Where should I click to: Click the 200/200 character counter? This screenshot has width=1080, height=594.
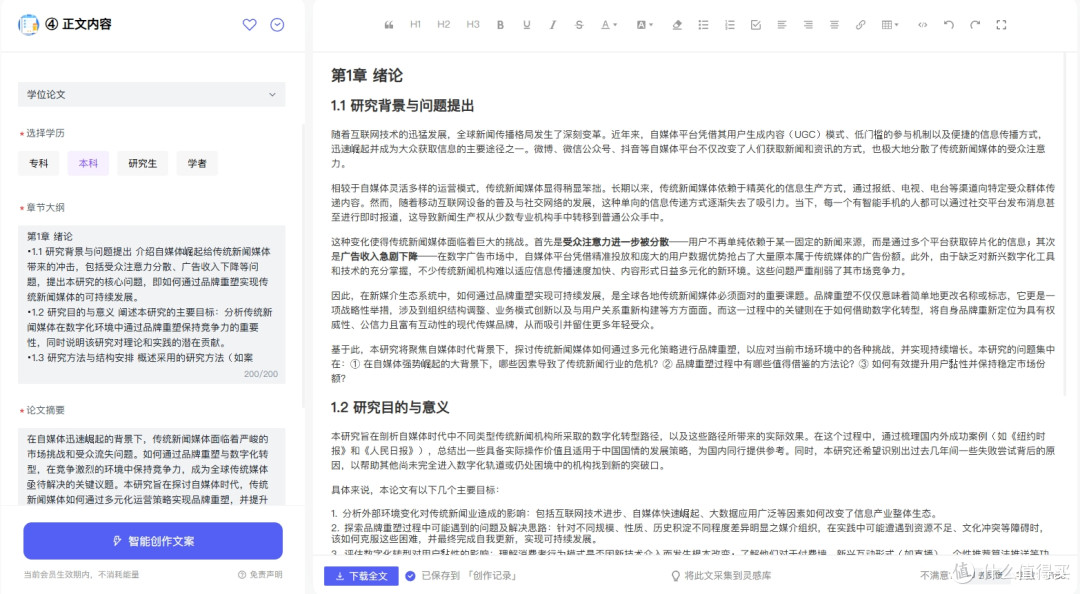coord(260,374)
